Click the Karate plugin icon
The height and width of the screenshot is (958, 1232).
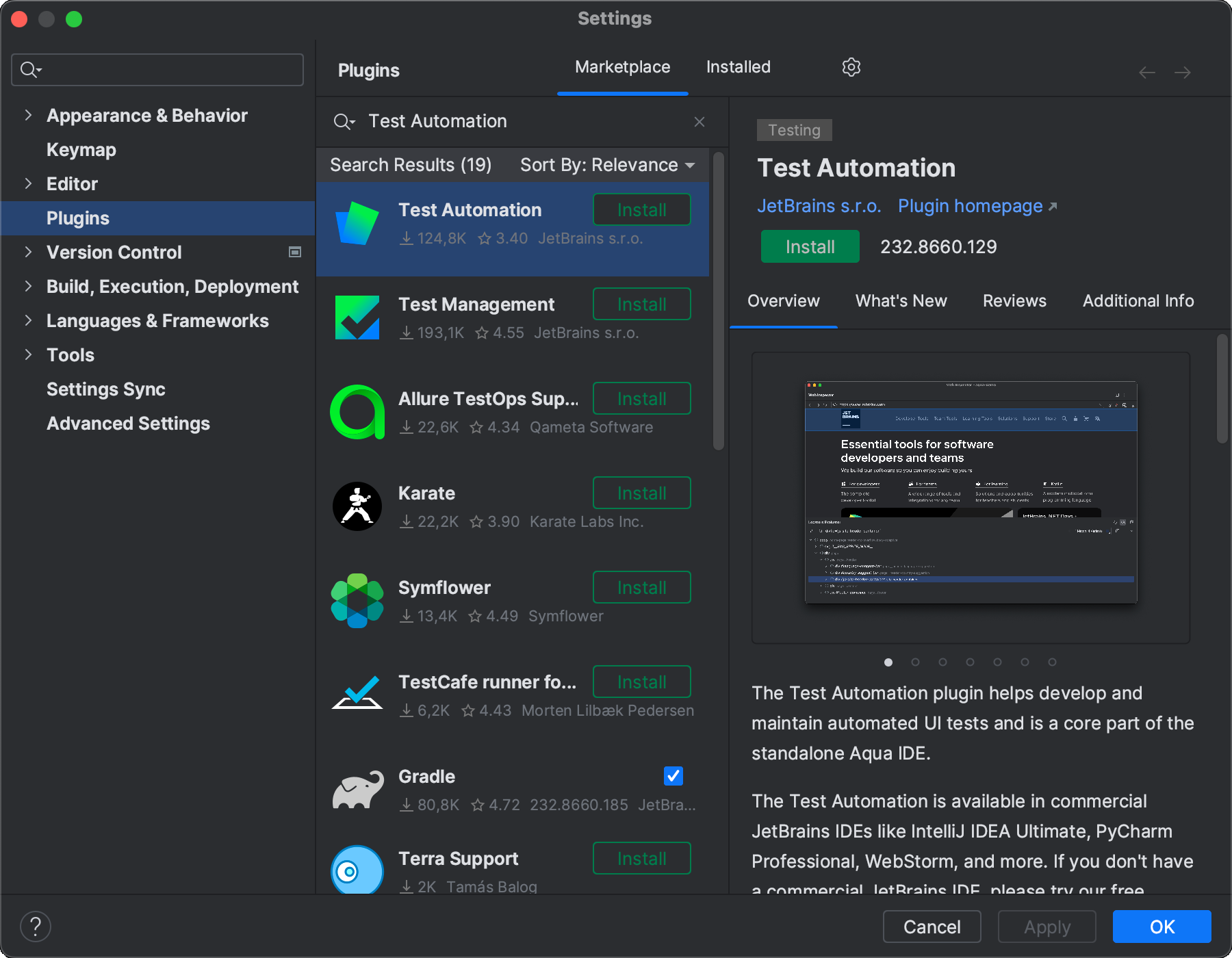357,506
